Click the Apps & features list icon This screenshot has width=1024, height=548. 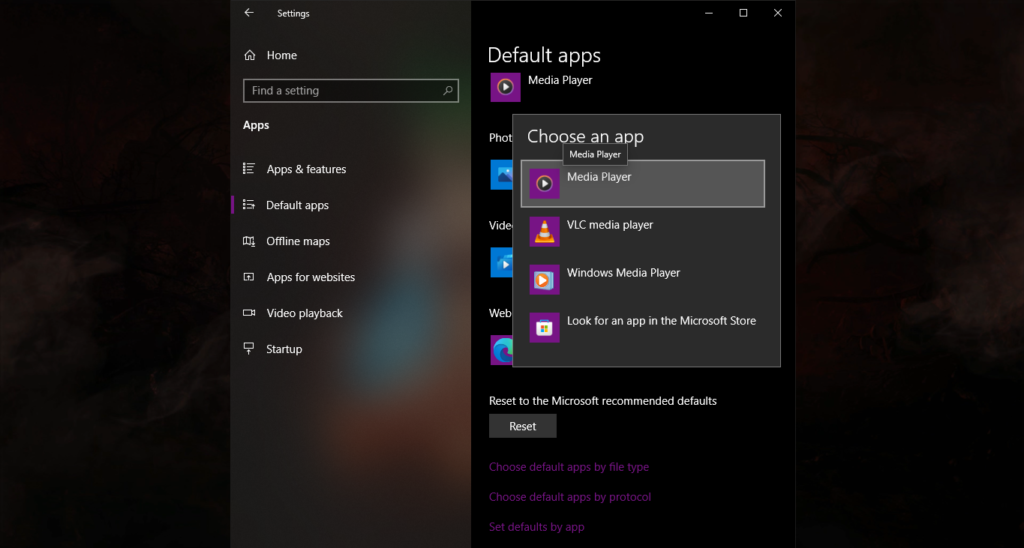pos(249,169)
